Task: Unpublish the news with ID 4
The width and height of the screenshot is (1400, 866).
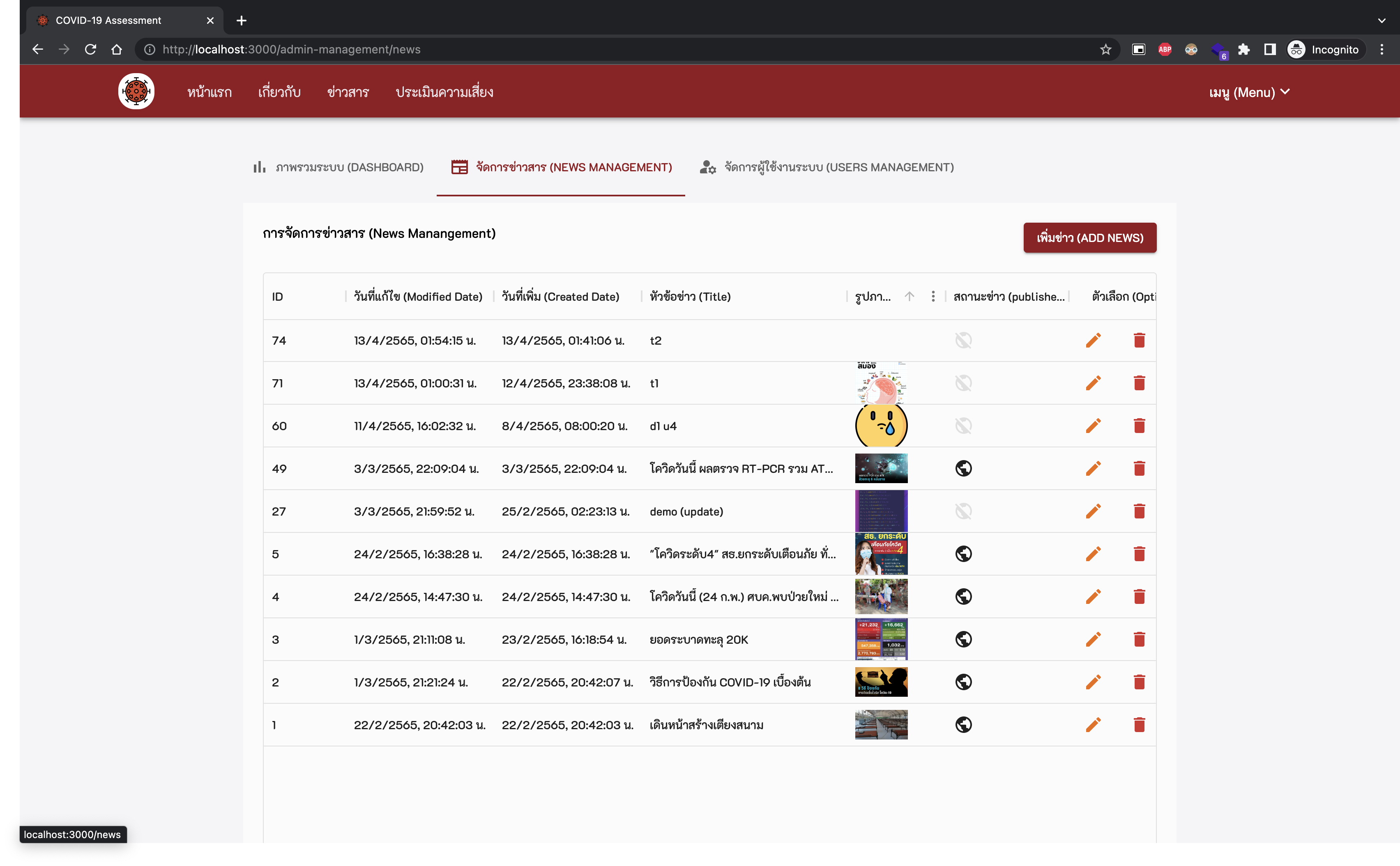Action: pos(963,596)
